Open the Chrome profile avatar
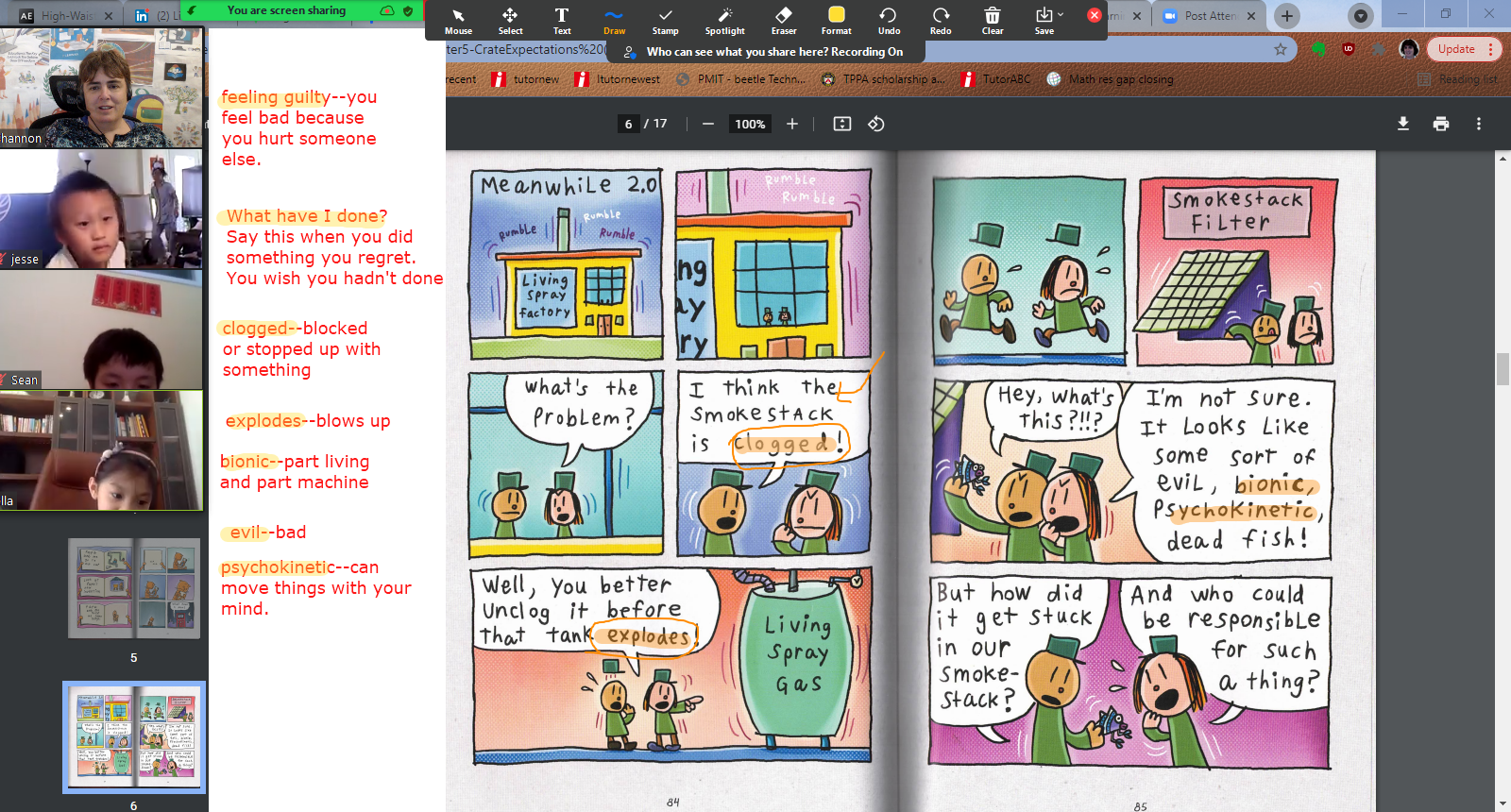 click(1409, 49)
